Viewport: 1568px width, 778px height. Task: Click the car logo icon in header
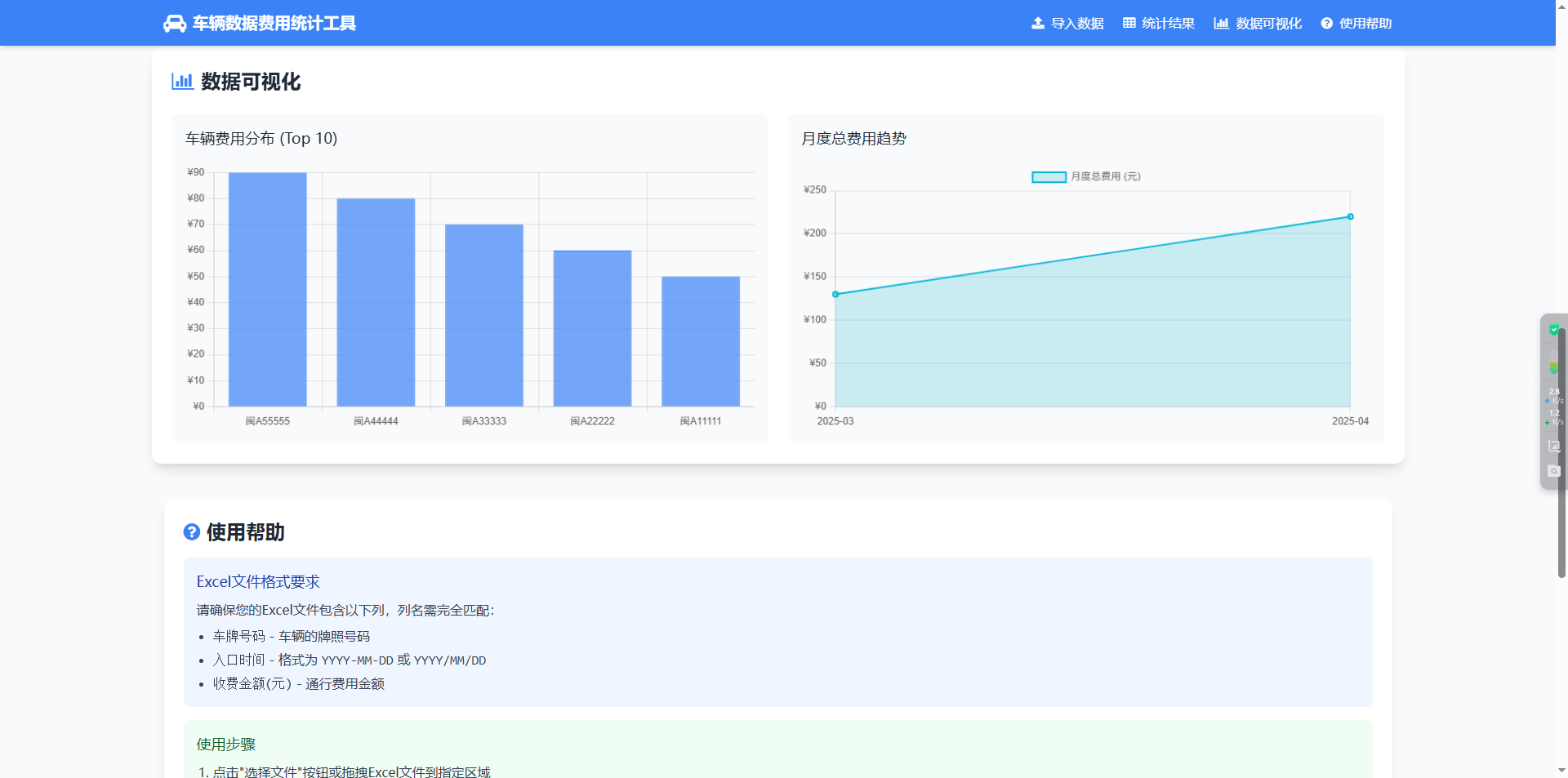click(x=175, y=24)
